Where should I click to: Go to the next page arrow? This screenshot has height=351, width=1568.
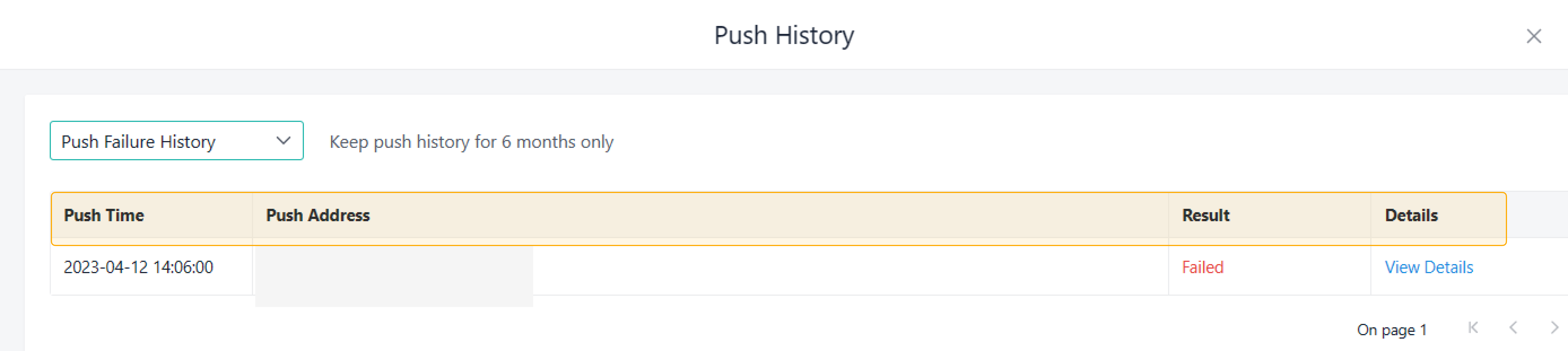[1554, 328]
